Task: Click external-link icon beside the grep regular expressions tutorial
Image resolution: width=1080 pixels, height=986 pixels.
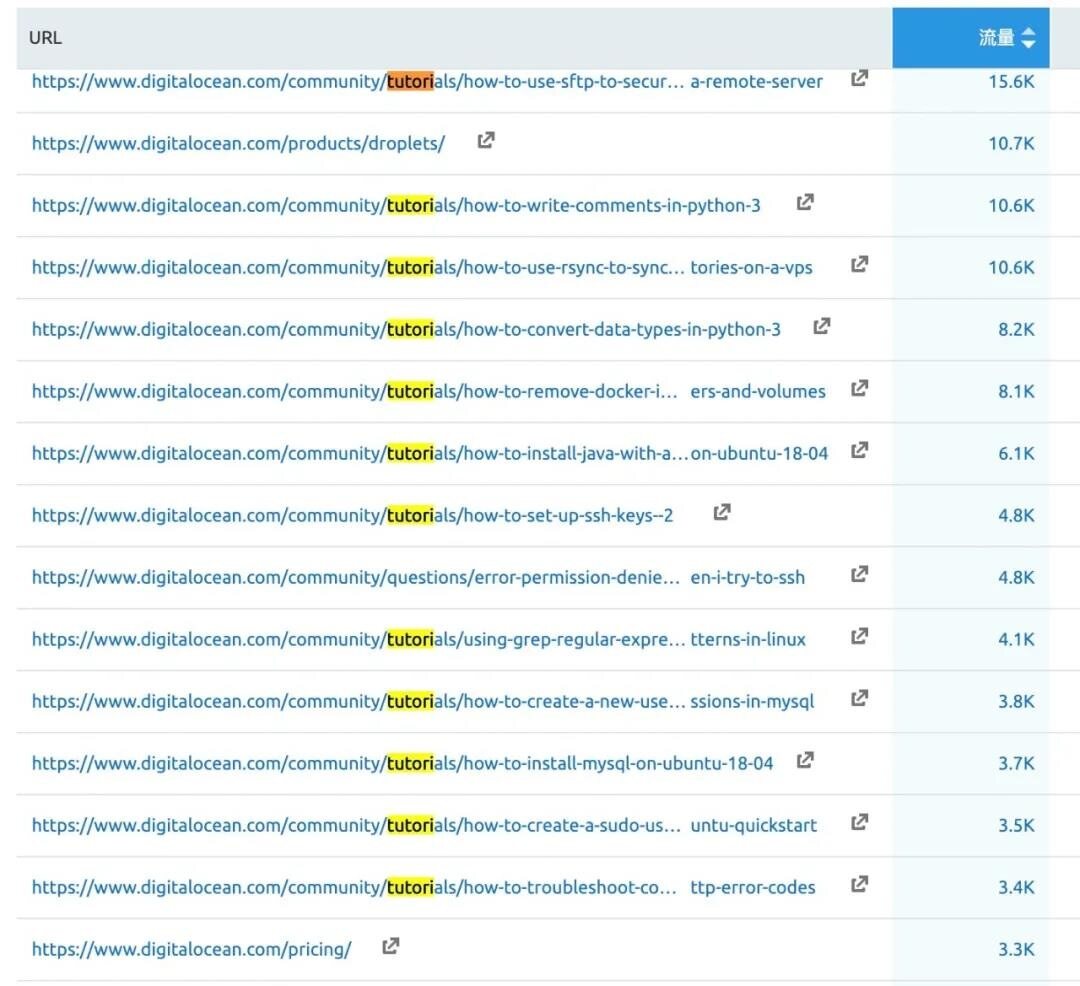Action: pyautogui.click(x=859, y=637)
